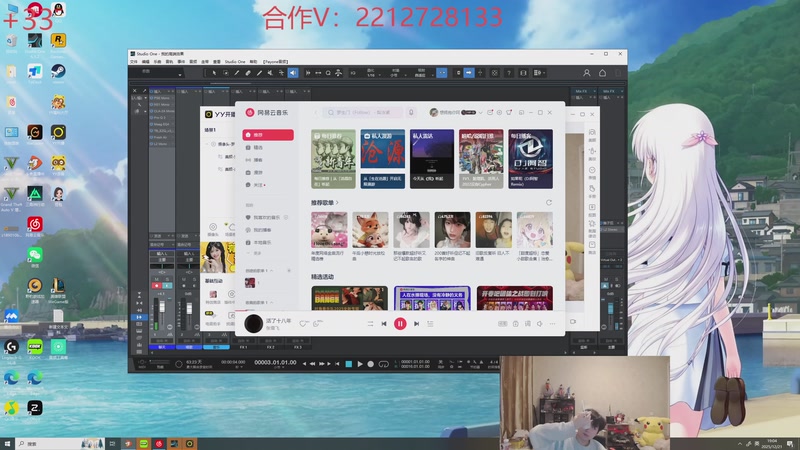Go to previous track in NetEase player

(x=384, y=323)
